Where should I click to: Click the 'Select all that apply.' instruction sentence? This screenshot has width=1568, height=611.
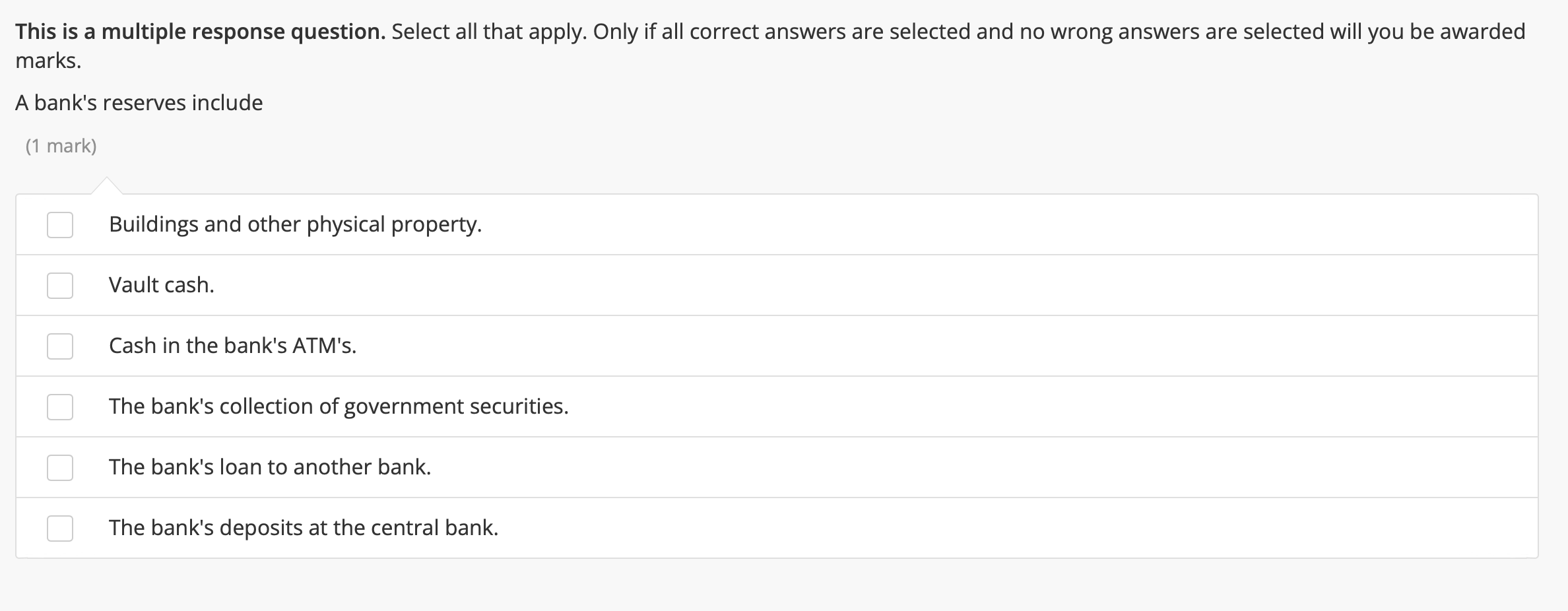tap(489, 32)
